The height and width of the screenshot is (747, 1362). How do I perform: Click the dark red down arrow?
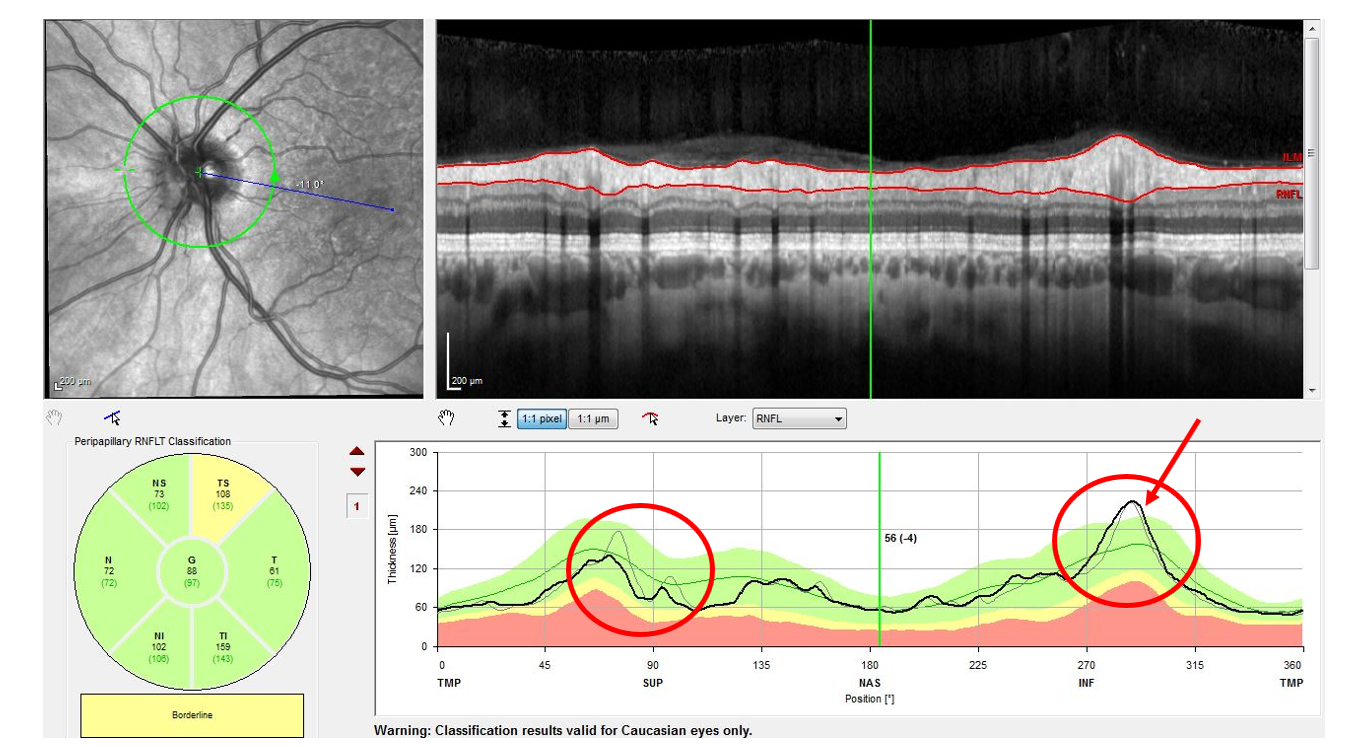pos(357,472)
